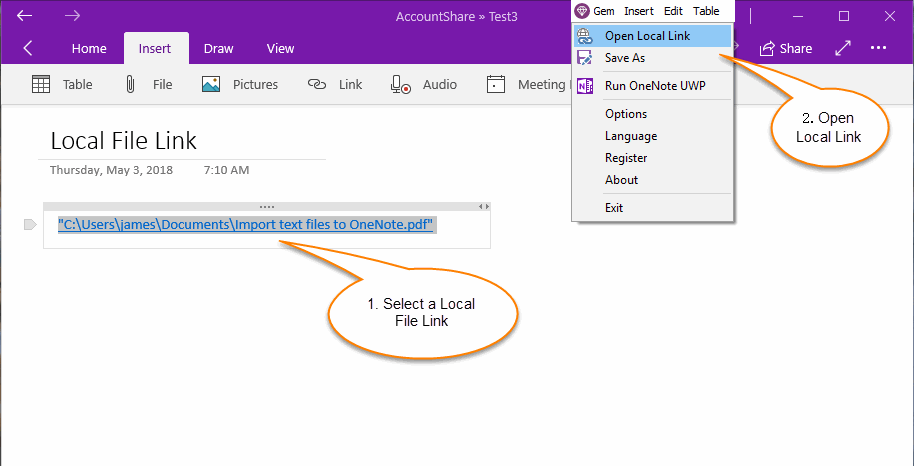Select the Insert ribbon tab
This screenshot has width=914, height=466.
(x=154, y=48)
